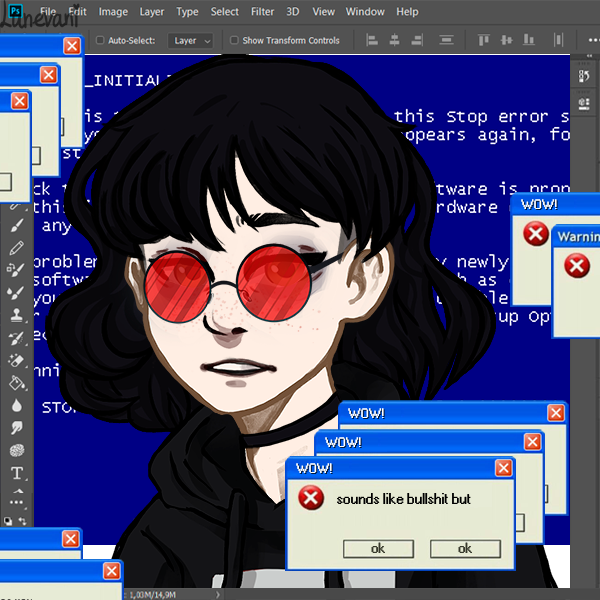Open the Window menu

(364, 12)
